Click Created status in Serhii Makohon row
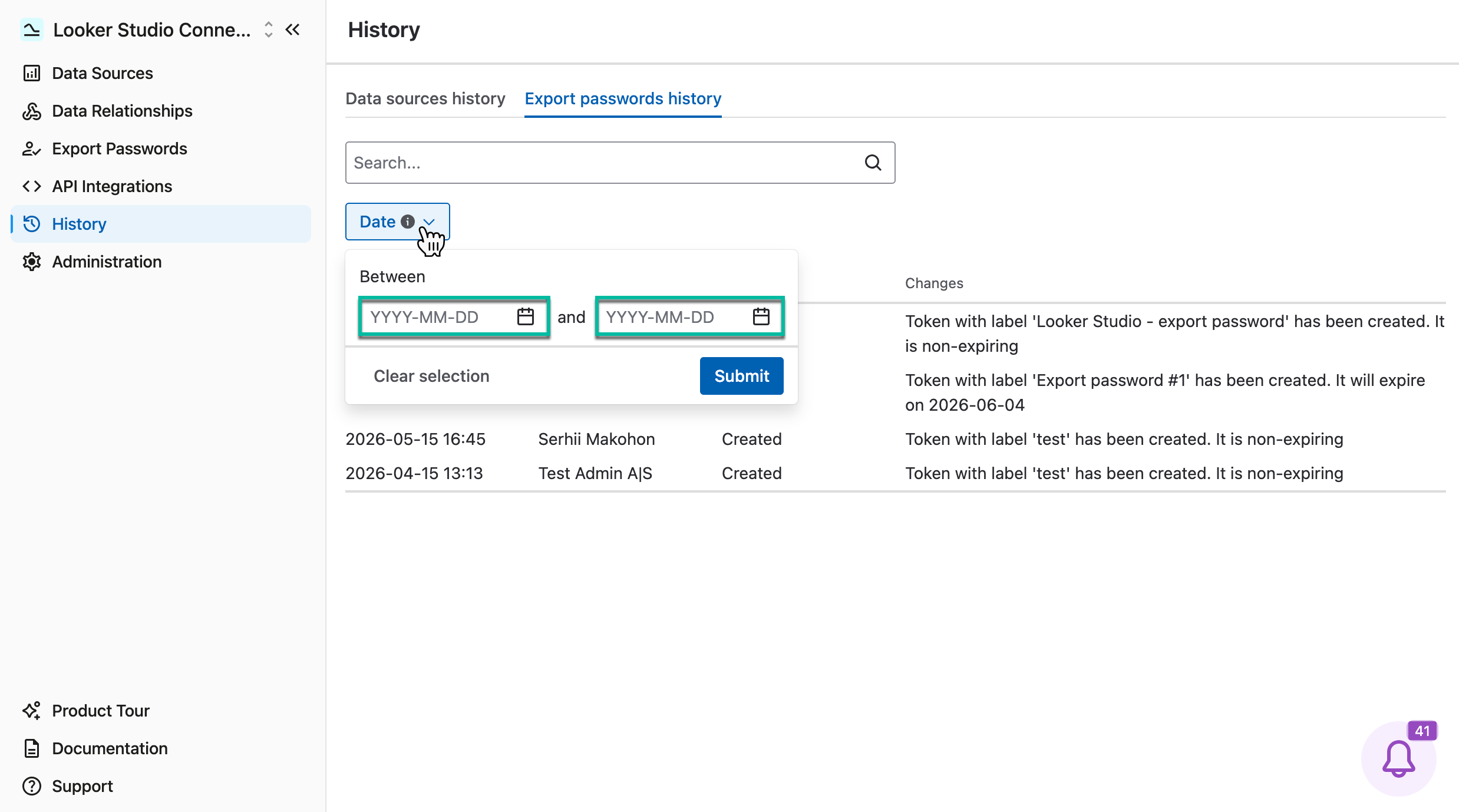The image size is (1459, 812). click(752, 439)
